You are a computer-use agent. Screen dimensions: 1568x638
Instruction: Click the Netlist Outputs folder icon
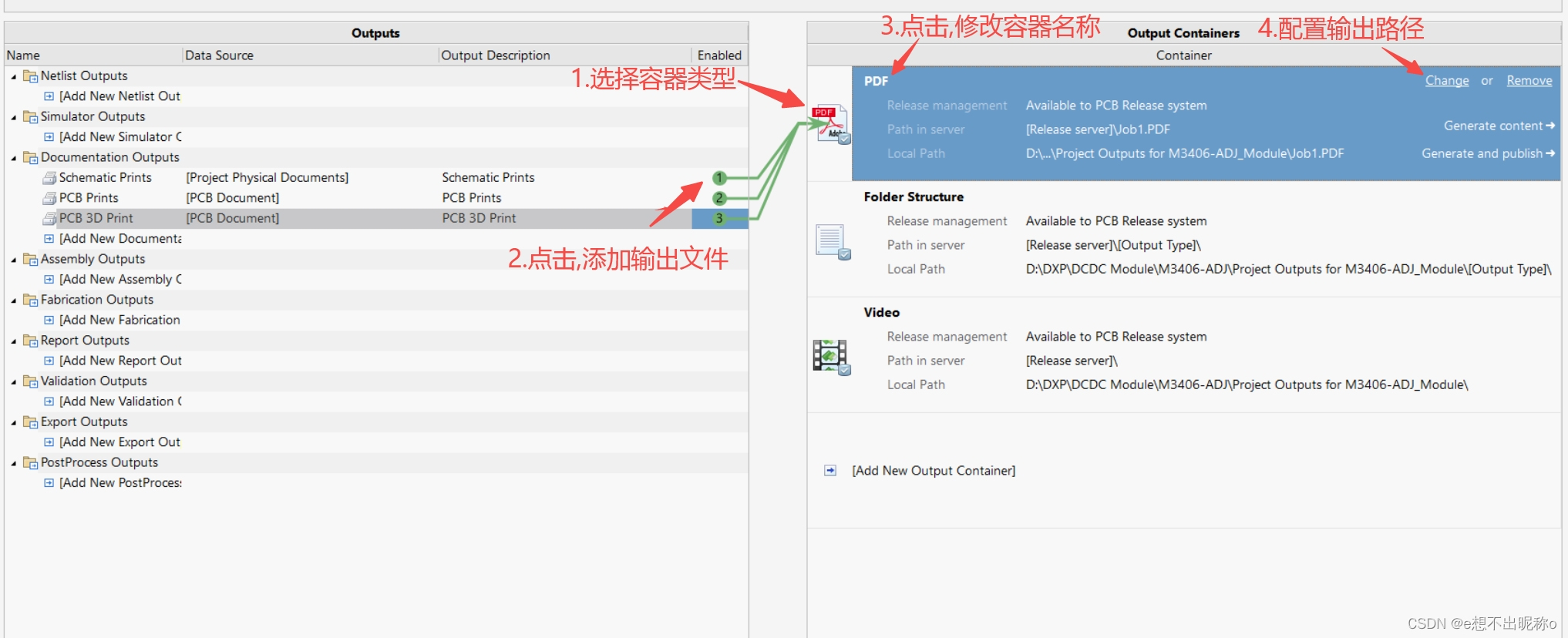point(31,76)
